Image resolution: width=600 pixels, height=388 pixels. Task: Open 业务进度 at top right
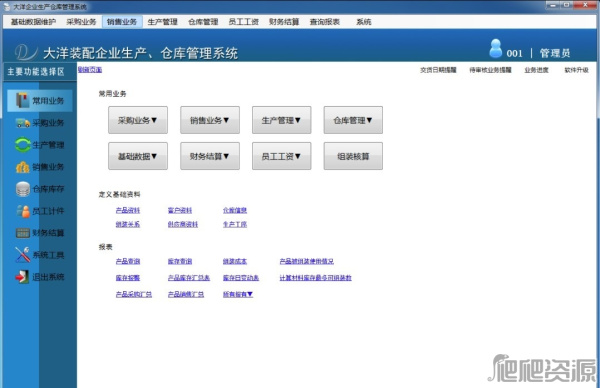536,70
